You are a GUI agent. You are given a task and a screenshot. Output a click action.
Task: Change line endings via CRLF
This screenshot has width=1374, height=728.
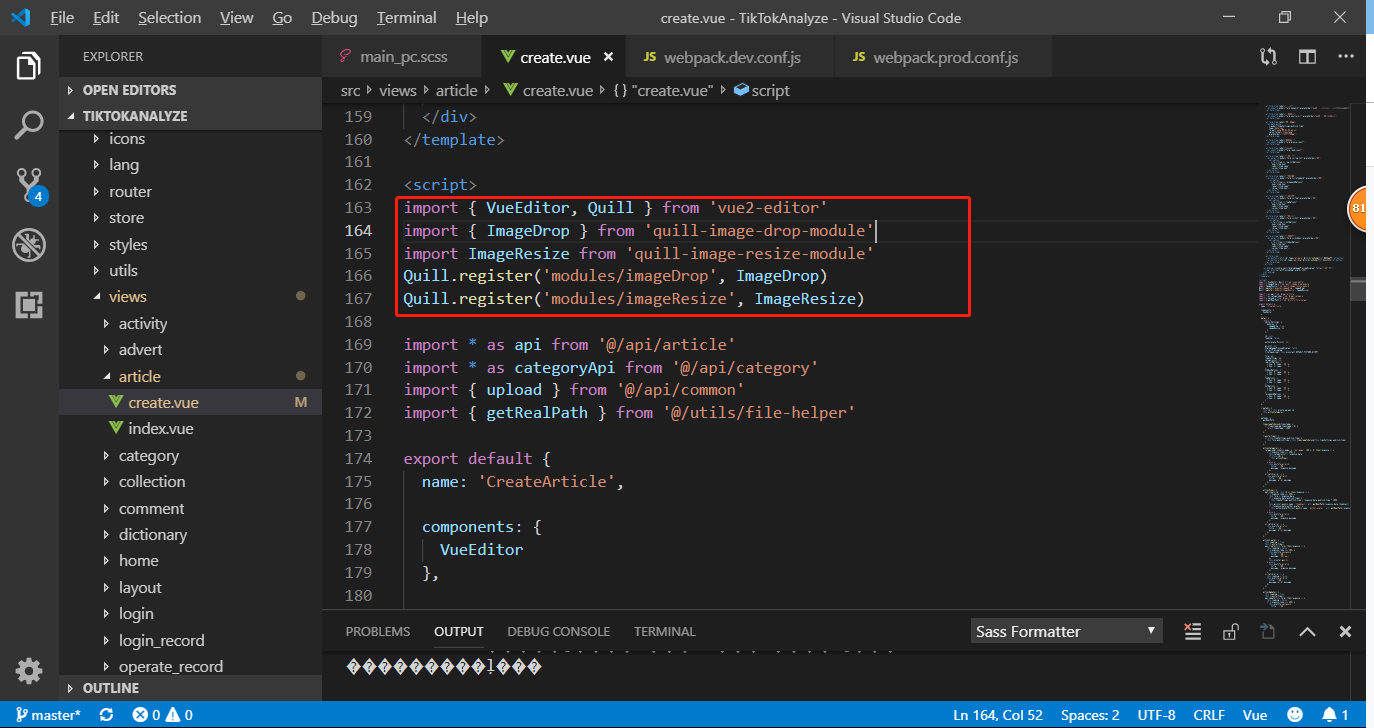[x=1209, y=715]
